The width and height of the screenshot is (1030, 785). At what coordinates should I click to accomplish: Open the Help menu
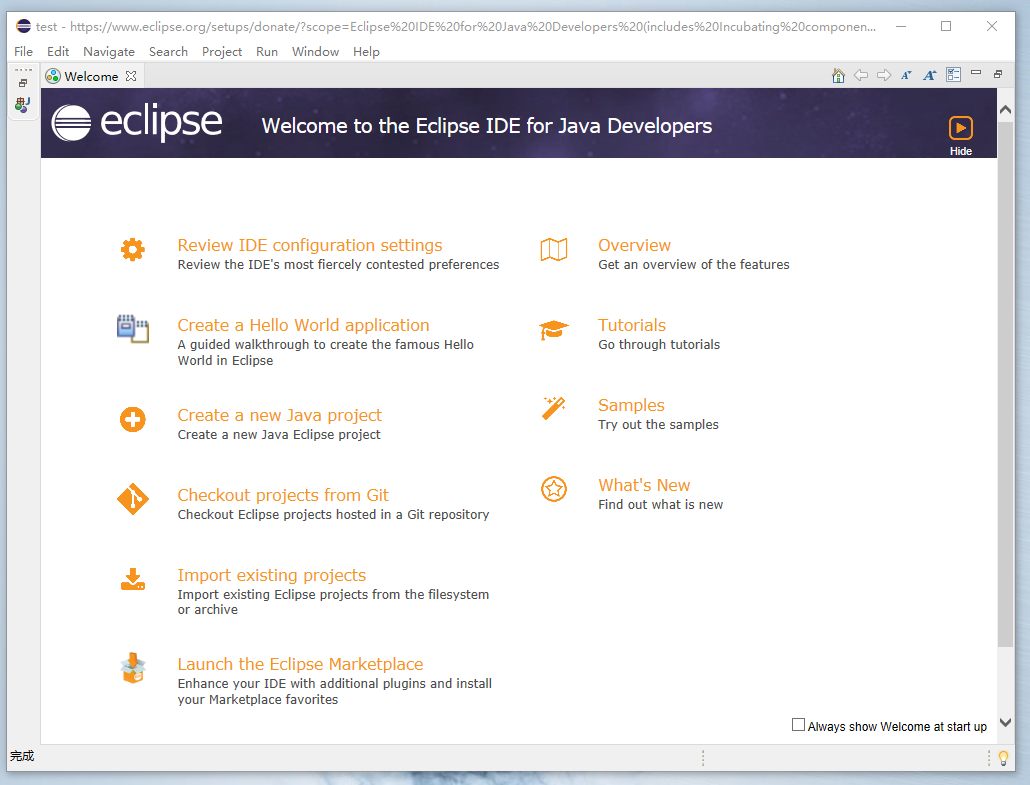366,51
